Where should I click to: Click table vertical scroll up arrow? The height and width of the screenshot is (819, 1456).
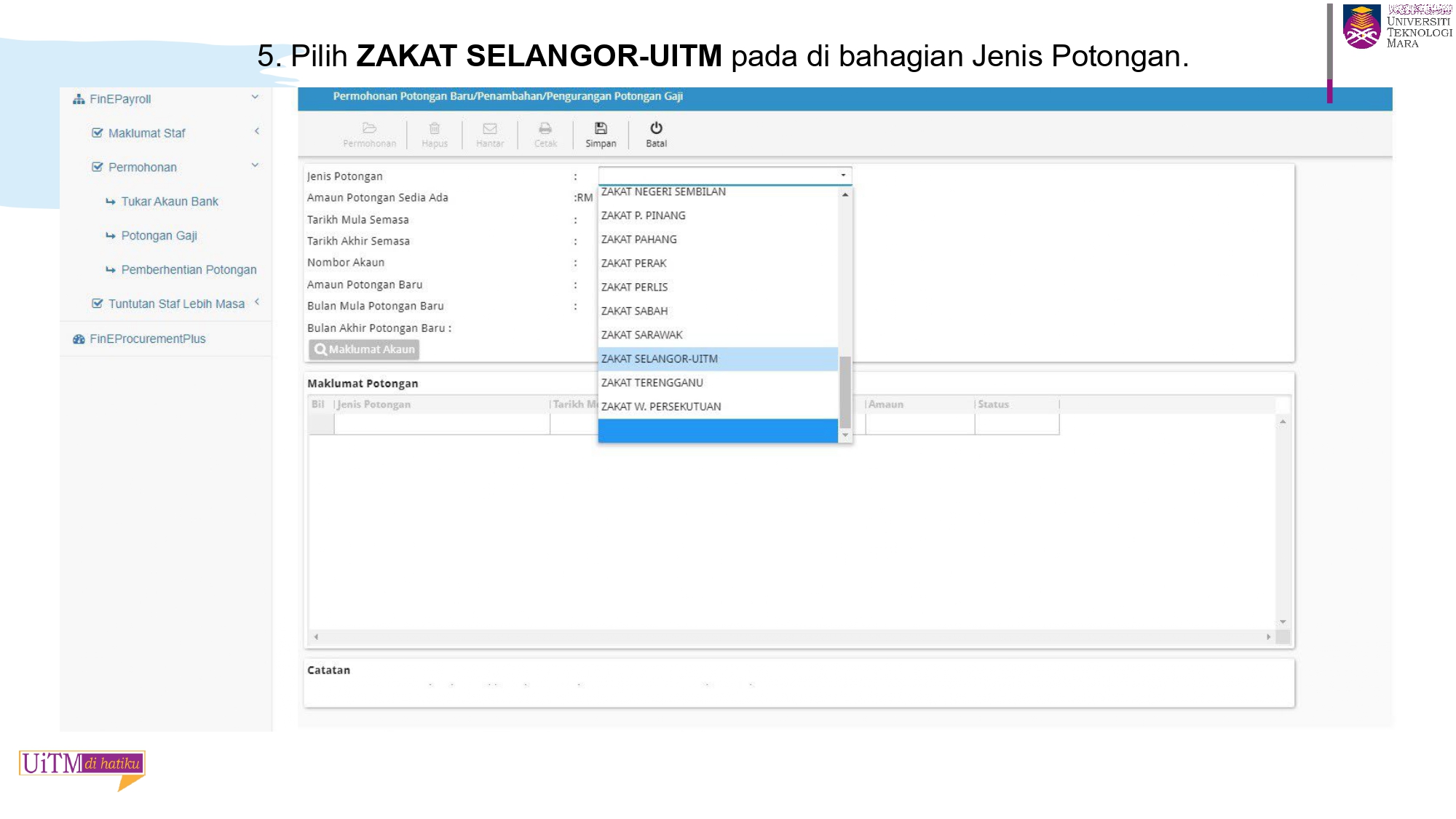pos(1283,422)
